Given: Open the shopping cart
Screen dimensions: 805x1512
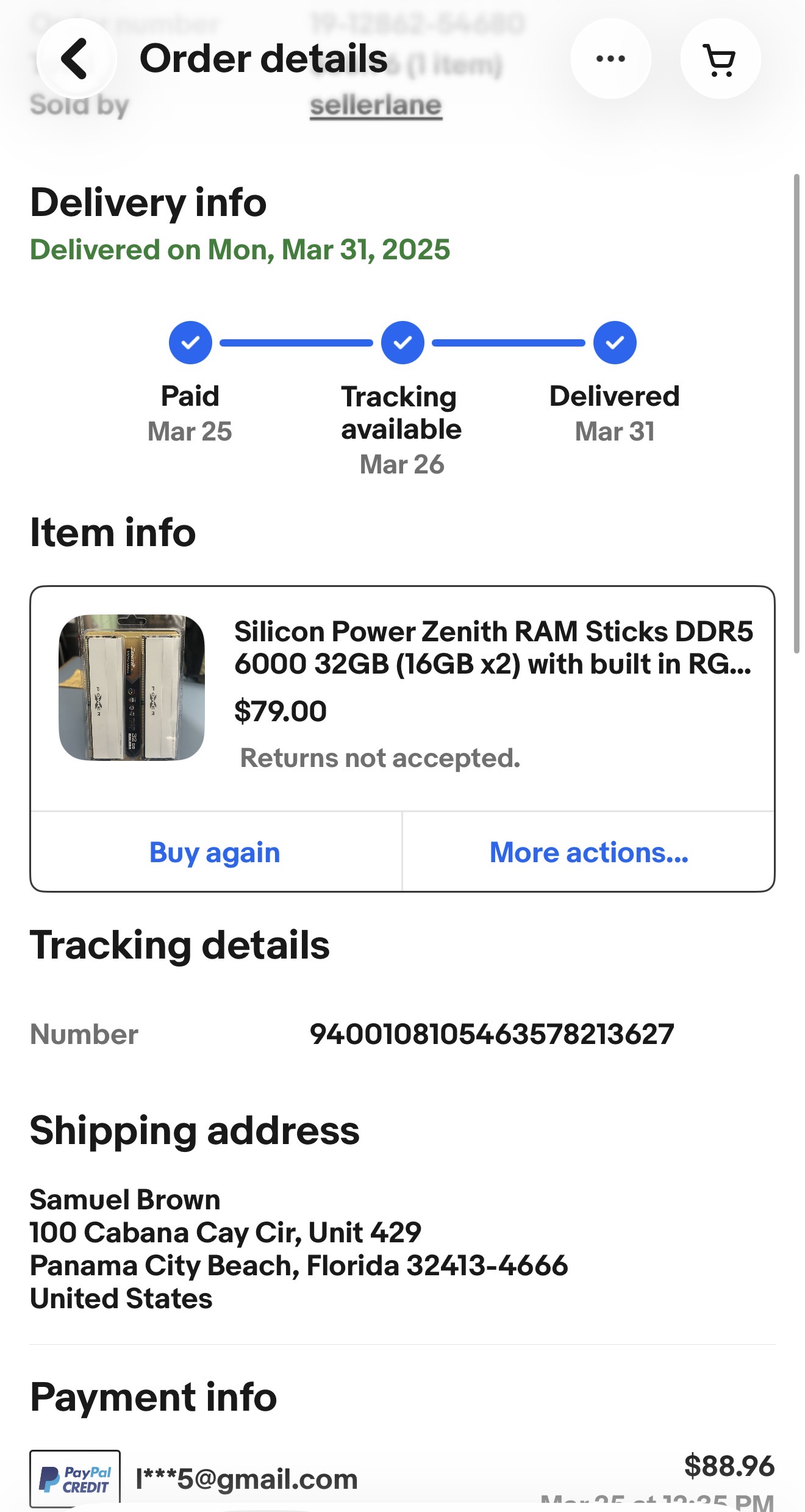Looking at the screenshot, I should [720, 59].
